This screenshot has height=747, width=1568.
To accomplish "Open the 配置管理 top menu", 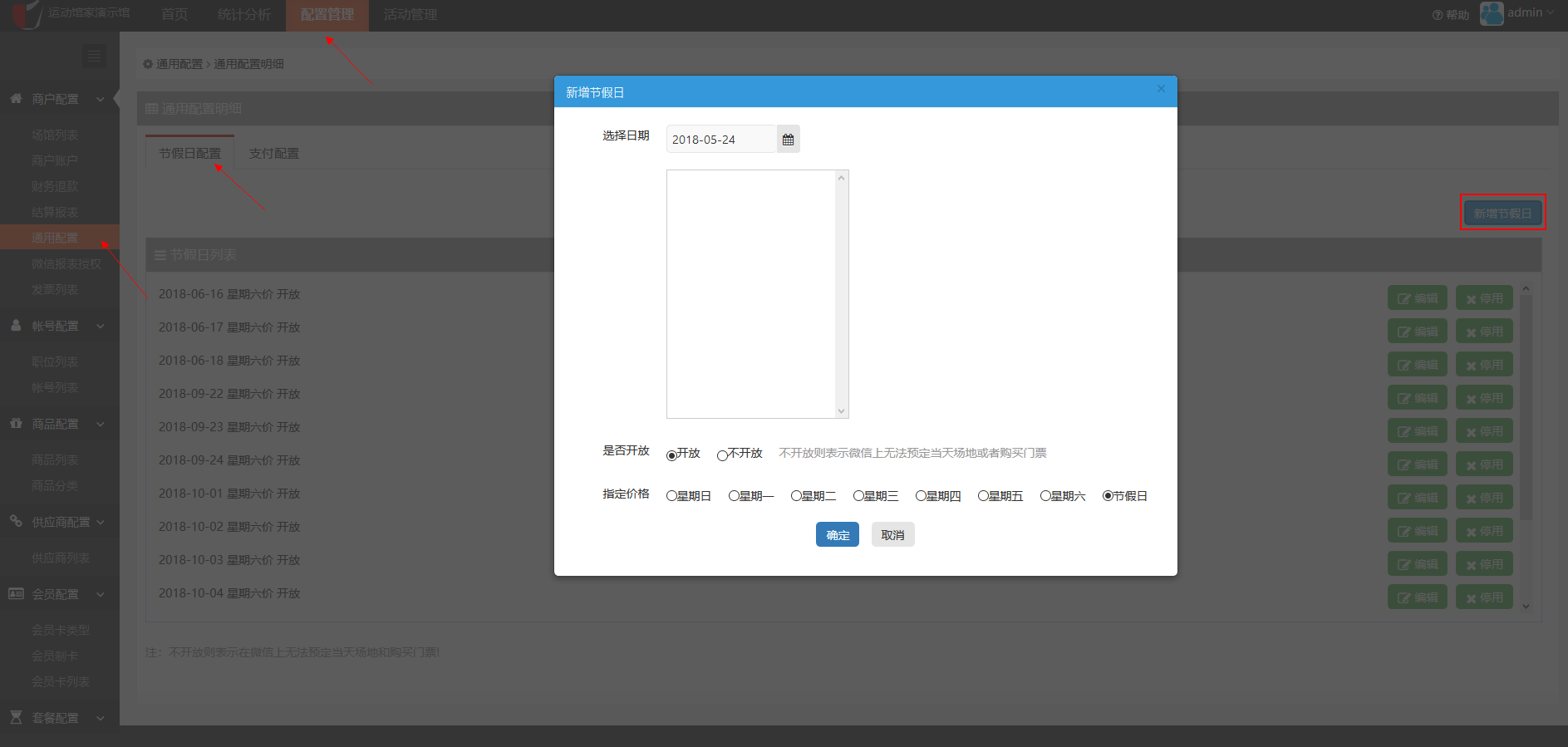I will pos(327,15).
